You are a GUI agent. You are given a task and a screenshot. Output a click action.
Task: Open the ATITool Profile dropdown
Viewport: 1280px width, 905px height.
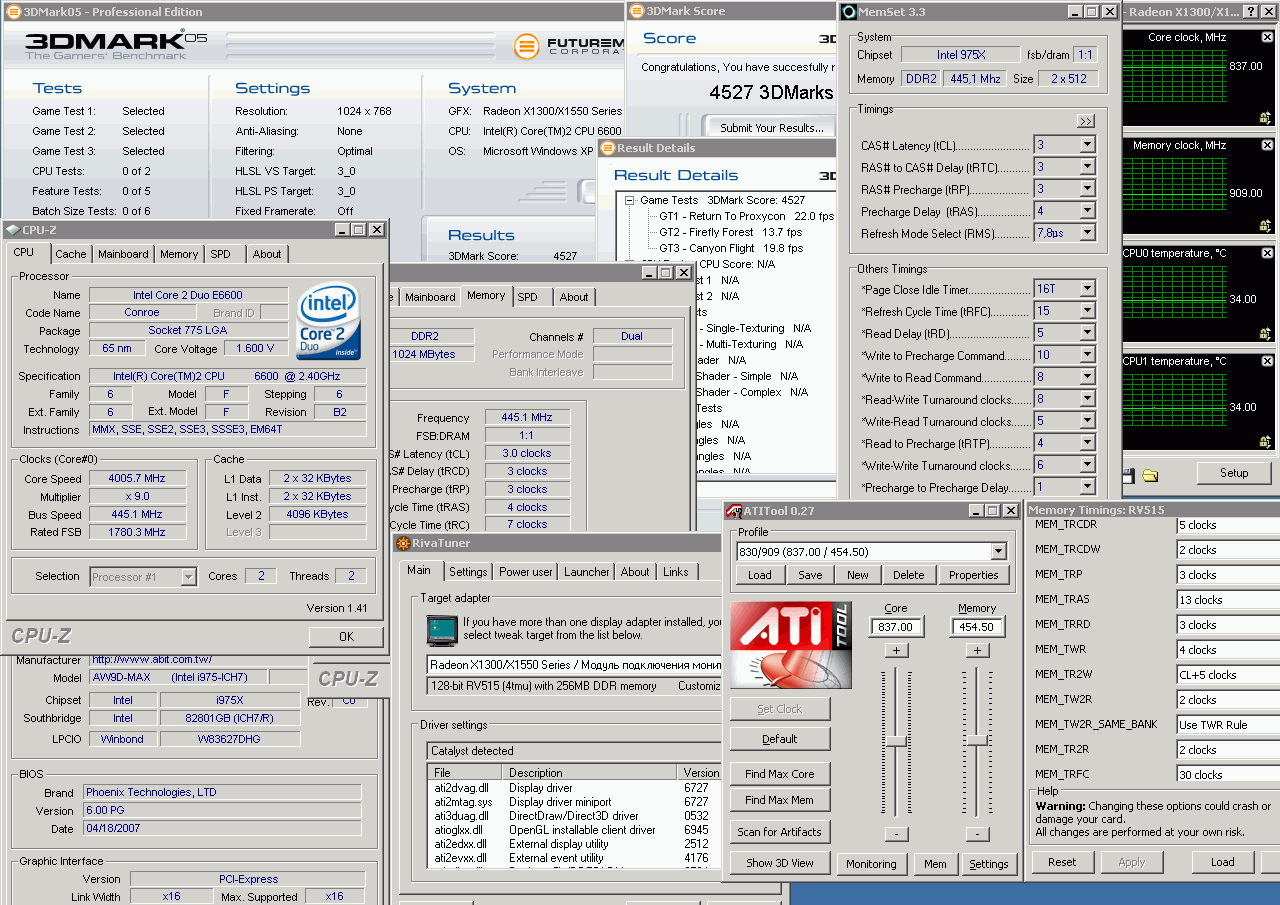click(x=998, y=552)
